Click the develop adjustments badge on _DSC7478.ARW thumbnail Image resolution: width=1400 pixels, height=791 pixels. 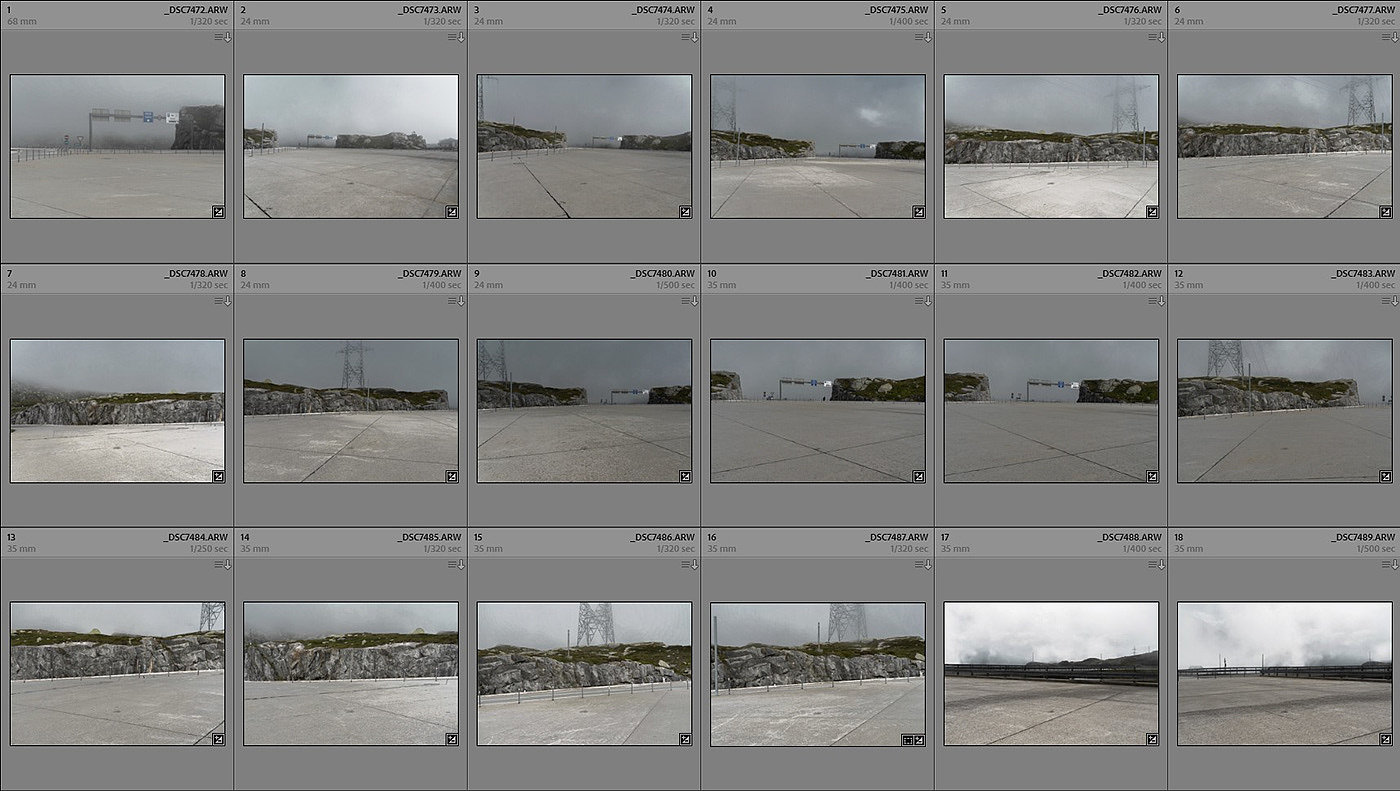[218, 476]
